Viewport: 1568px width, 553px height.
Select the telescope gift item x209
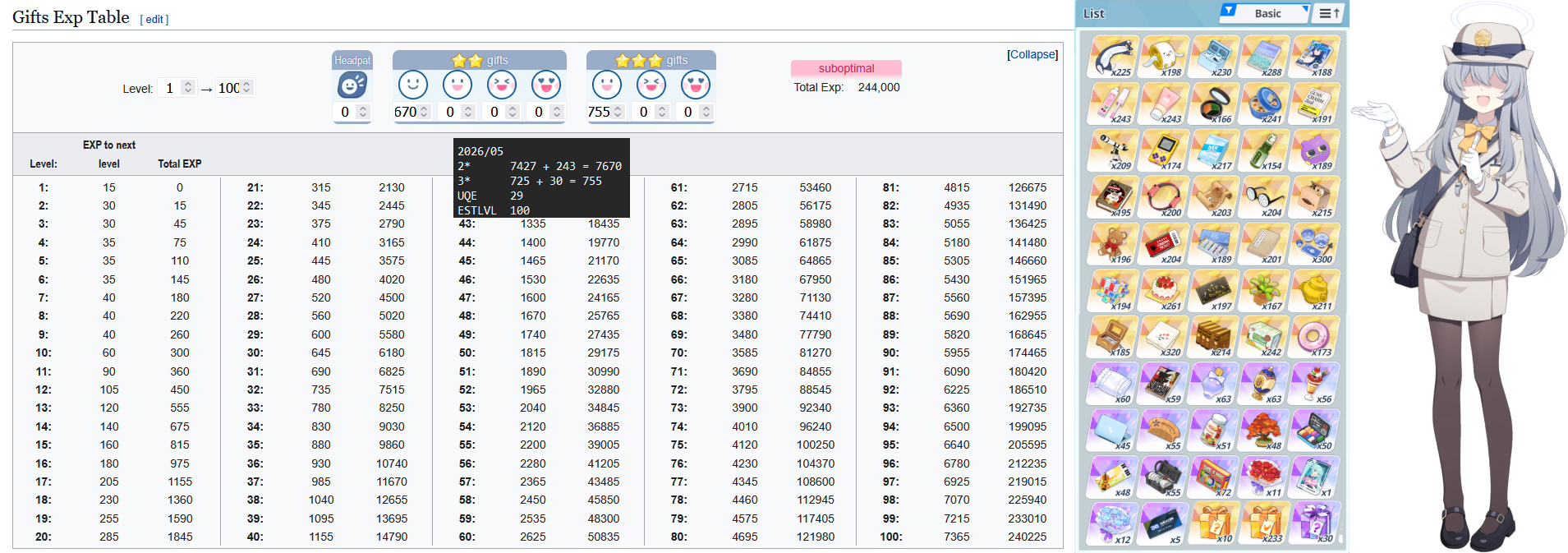pyautogui.click(x=1113, y=150)
